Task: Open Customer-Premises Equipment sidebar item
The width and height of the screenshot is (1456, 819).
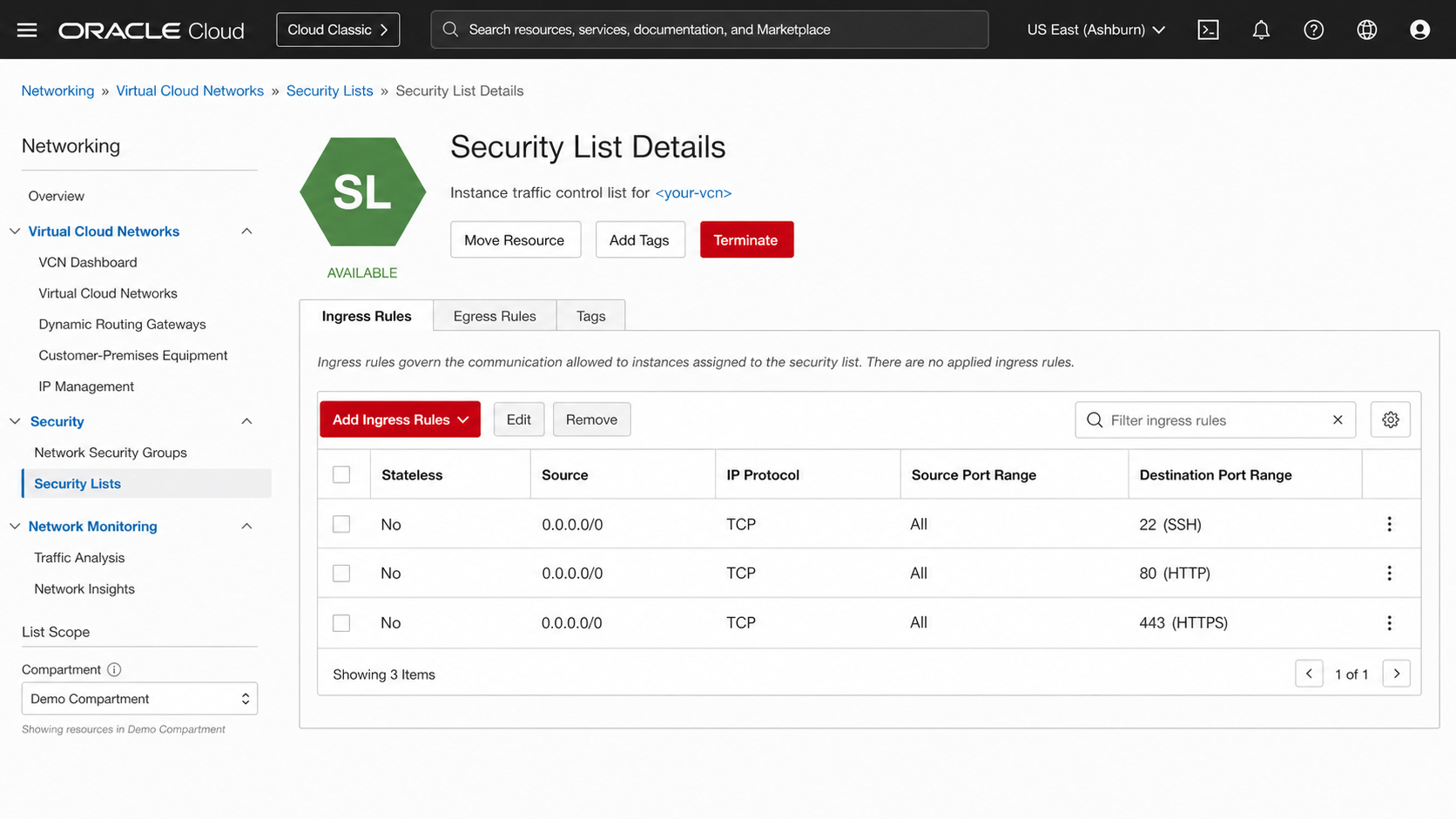Action: click(x=133, y=356)
